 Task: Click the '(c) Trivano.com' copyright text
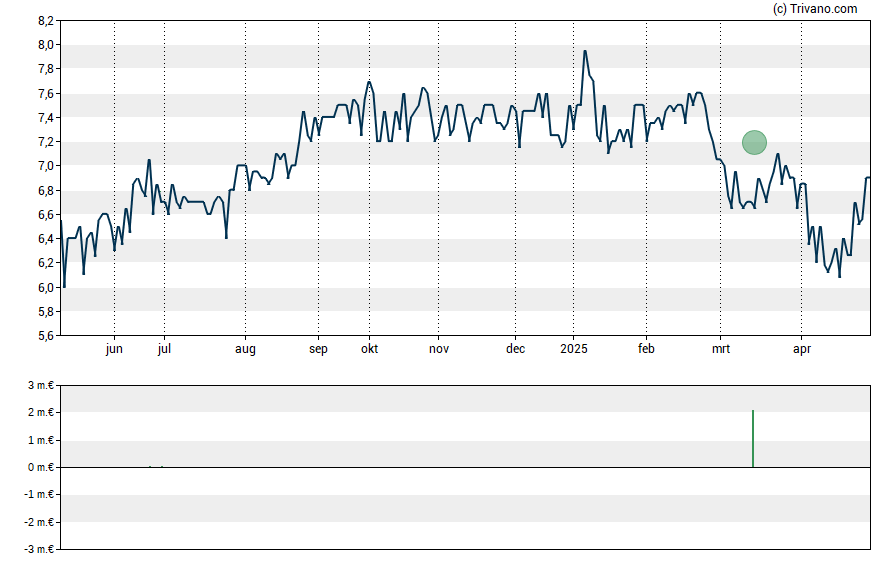coord(815,8)
